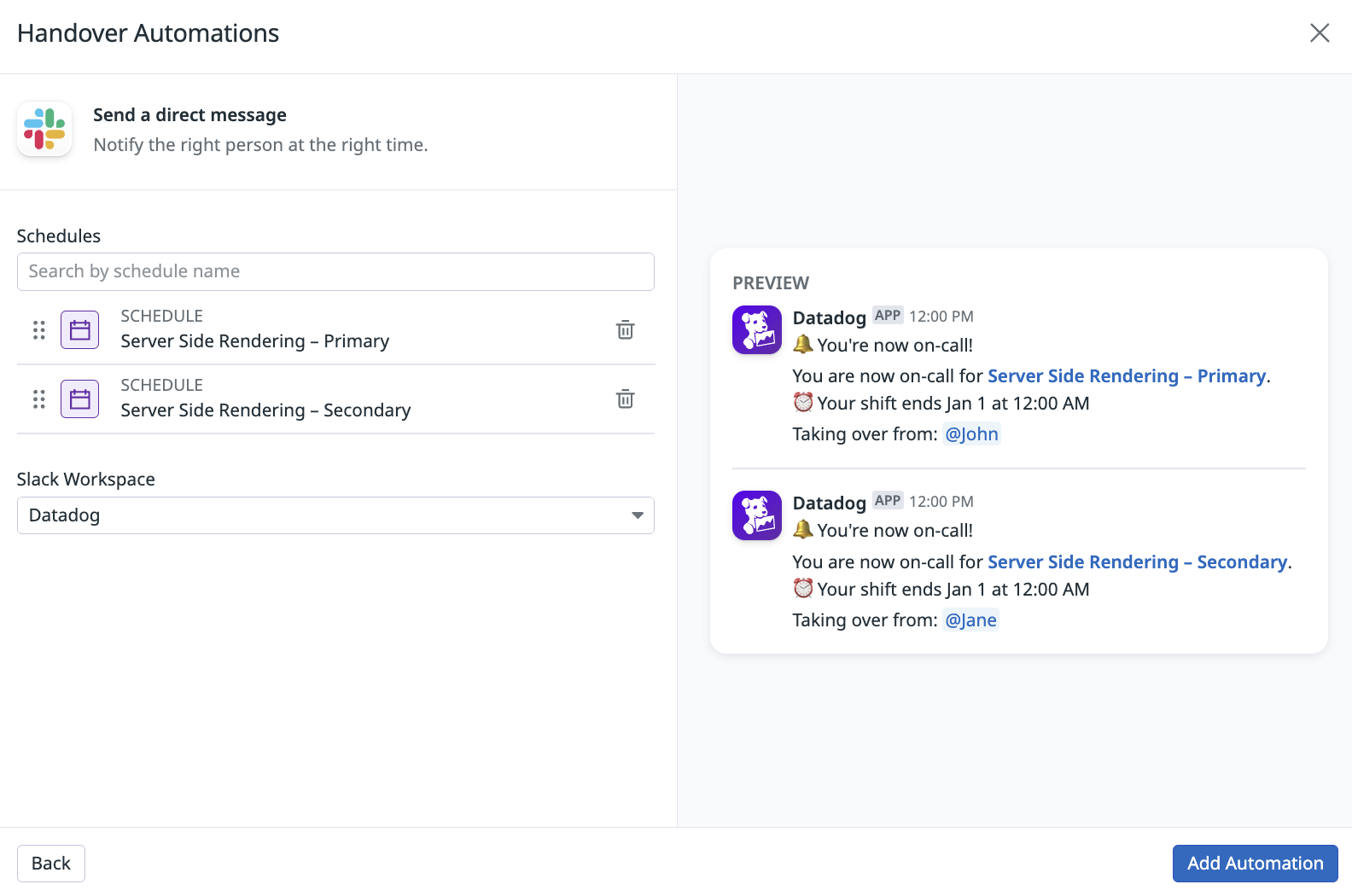Click the @Jane mention in preview
Viewport: 1352px width, 896px height.
tap(970, 620)
